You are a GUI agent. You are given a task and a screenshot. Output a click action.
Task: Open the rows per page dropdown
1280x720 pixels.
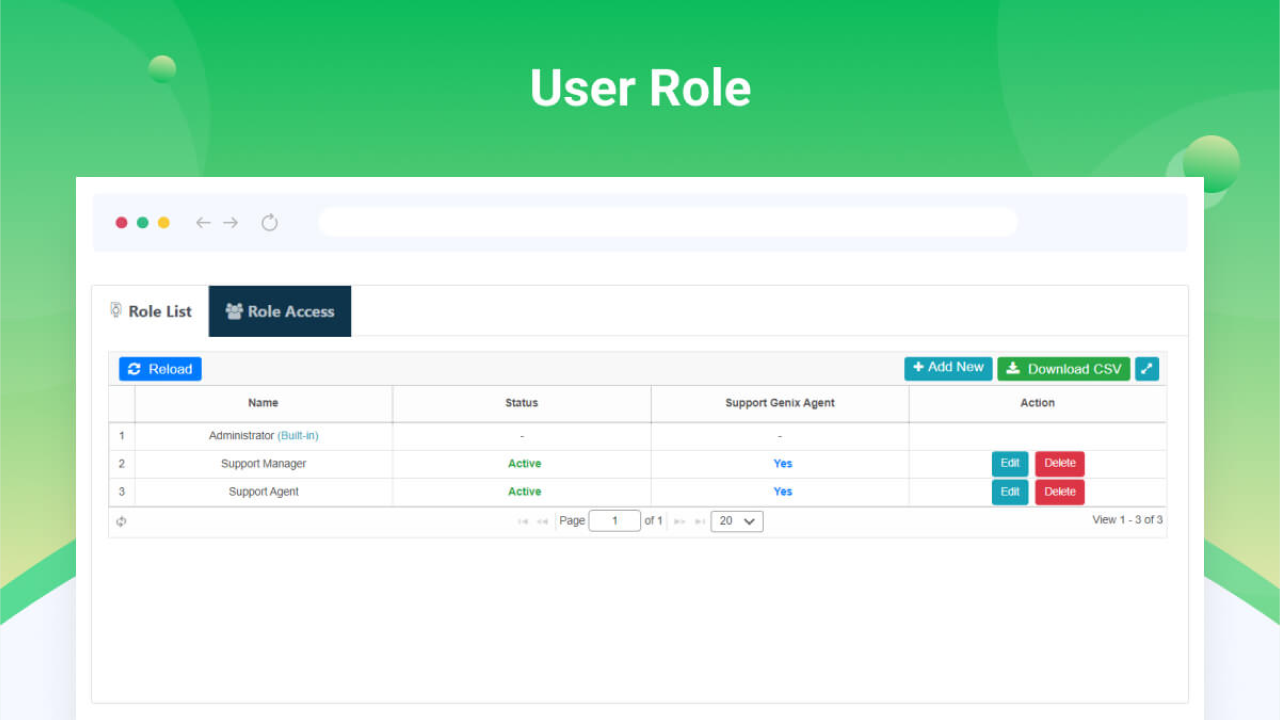click(x=737, y=521)
